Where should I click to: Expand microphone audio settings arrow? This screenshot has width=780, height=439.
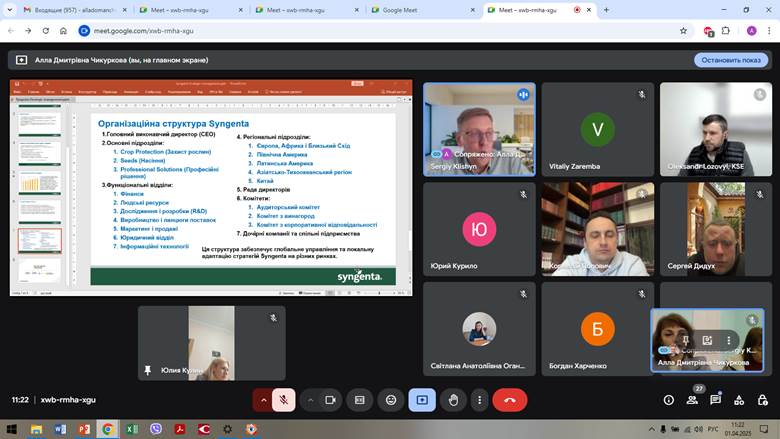coord(264,399)
